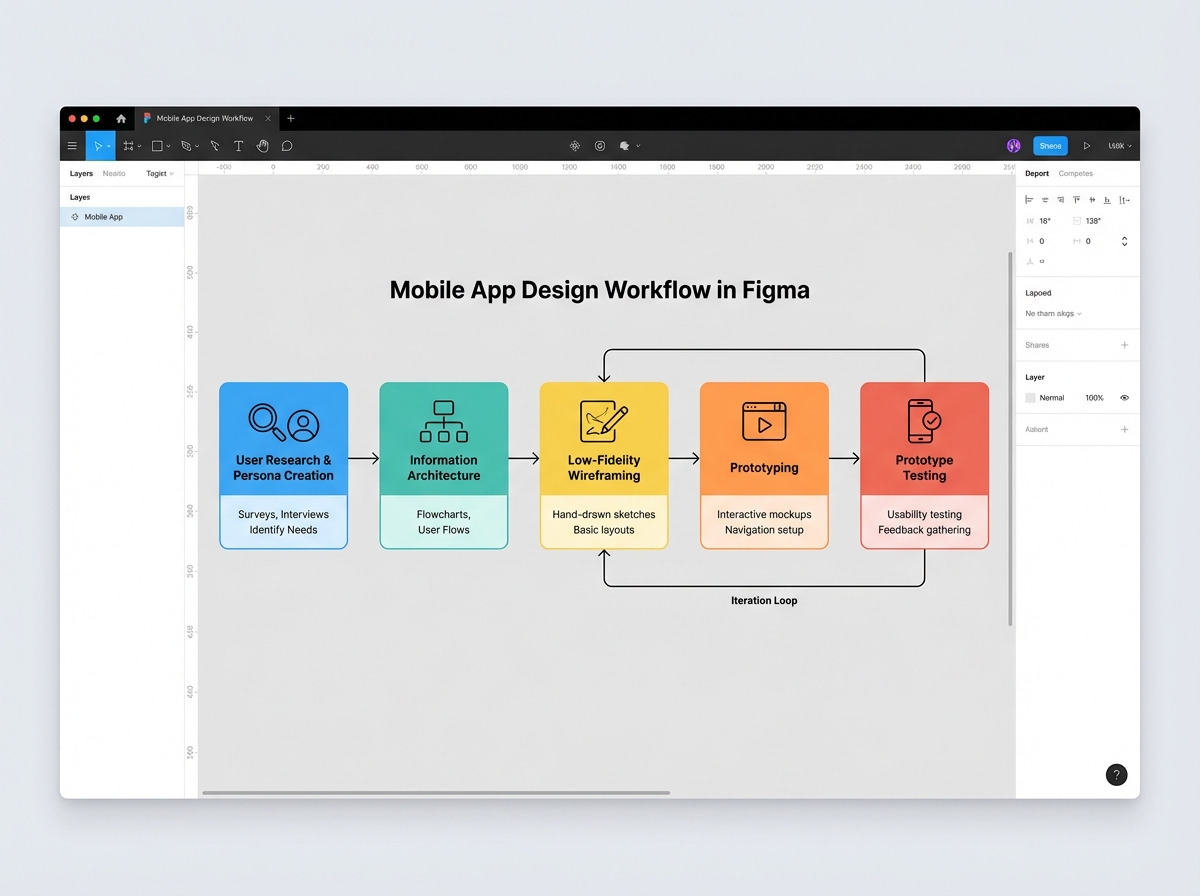Select the Hand tool
Image resolution: width=1200 pixels, height=896 pixels.
263,145
